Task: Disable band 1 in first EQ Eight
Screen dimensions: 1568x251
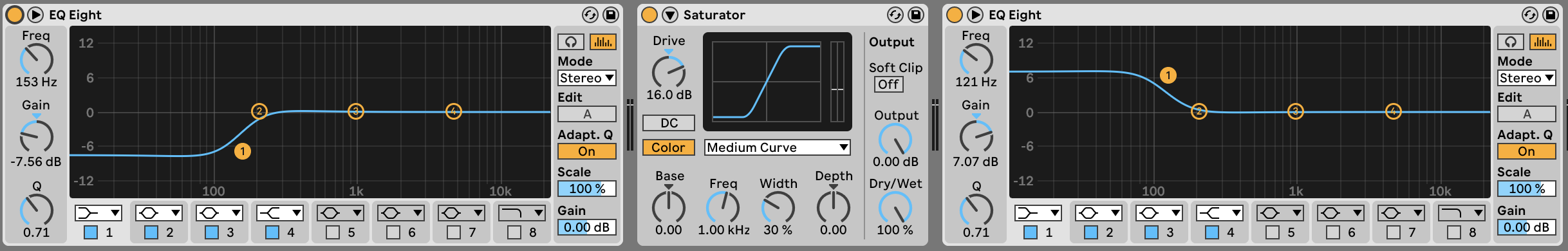Action: coord(91,232)
